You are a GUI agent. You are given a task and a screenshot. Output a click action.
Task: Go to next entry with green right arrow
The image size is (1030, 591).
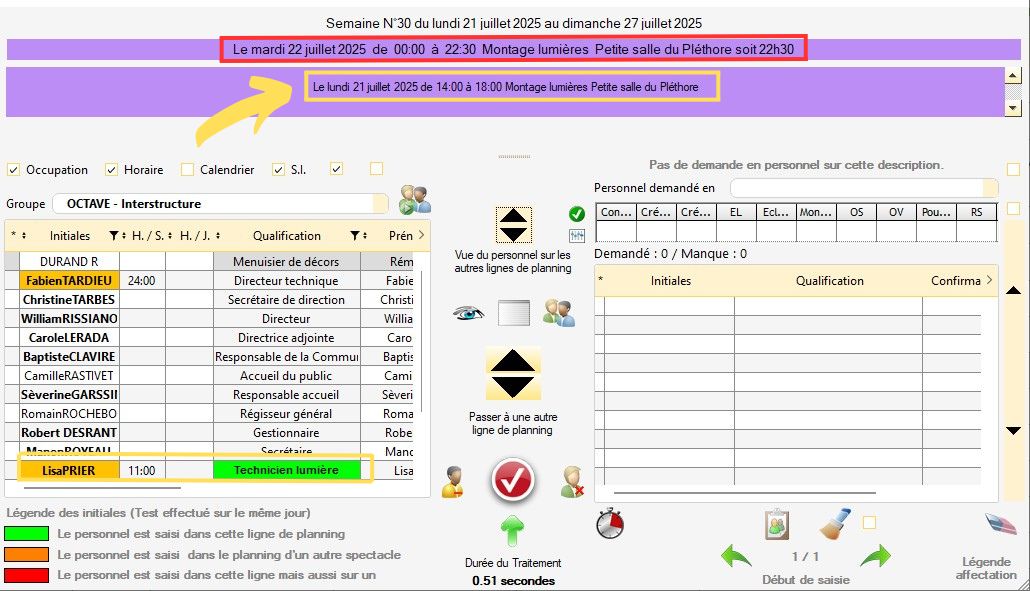point(875,555)
